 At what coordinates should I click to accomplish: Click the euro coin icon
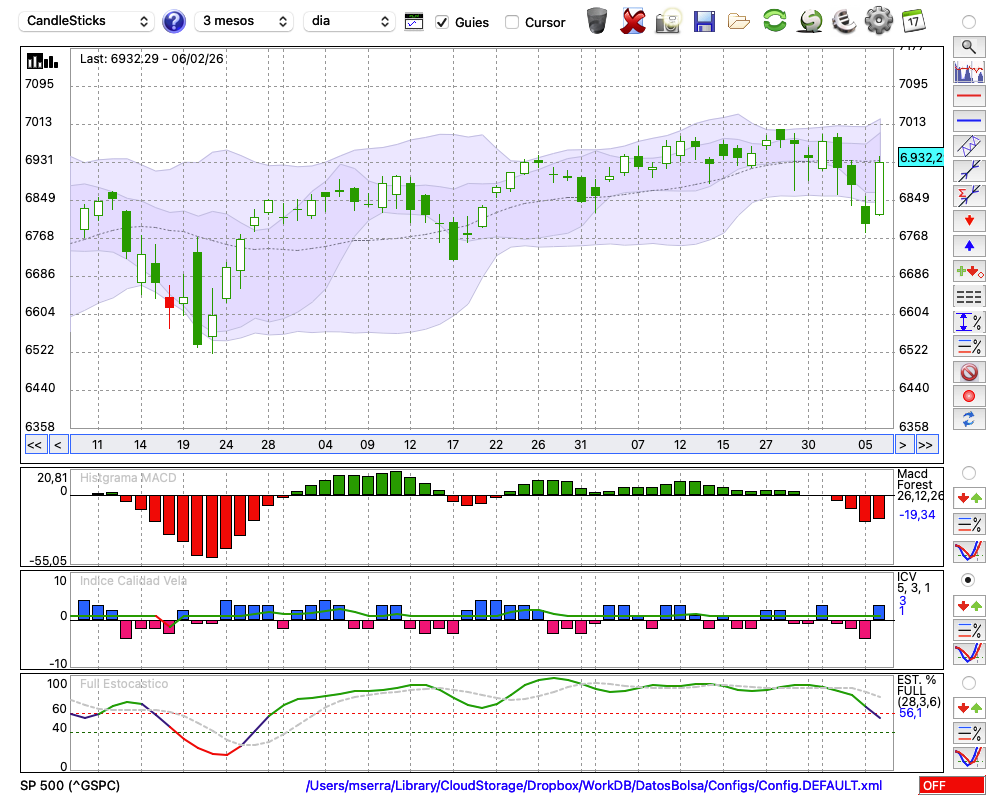[844, 21]
